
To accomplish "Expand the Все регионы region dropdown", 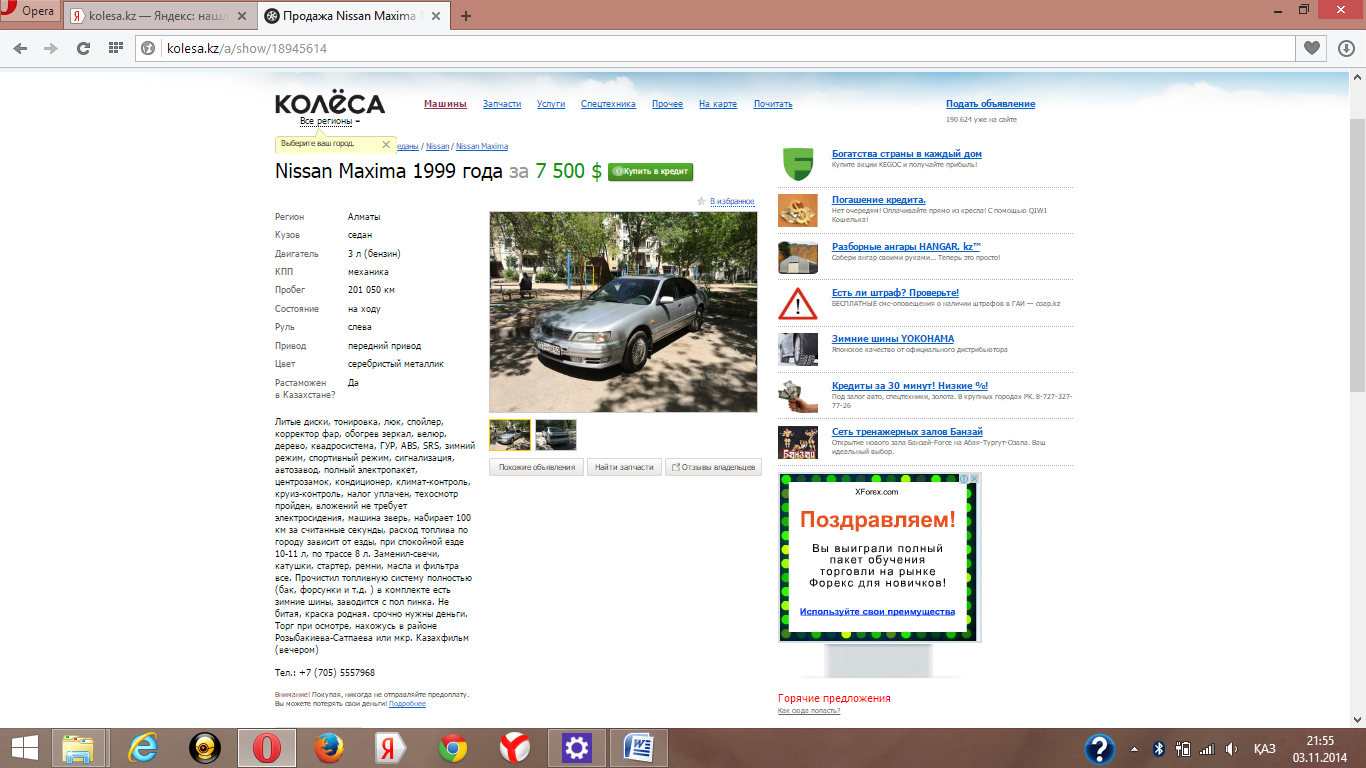I will point(329,121).
